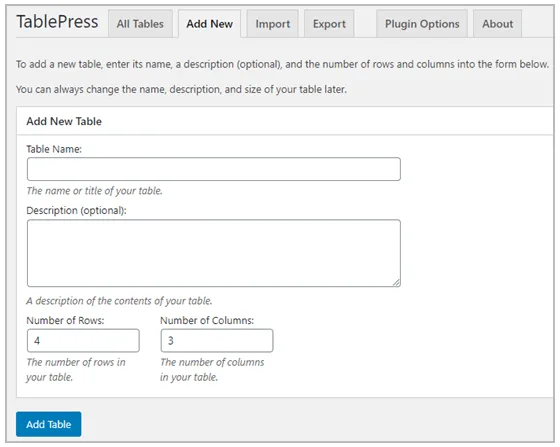Click the Number of Columns field
The image size is (560, 447).
pyautogui.click(x=217, y=341)
